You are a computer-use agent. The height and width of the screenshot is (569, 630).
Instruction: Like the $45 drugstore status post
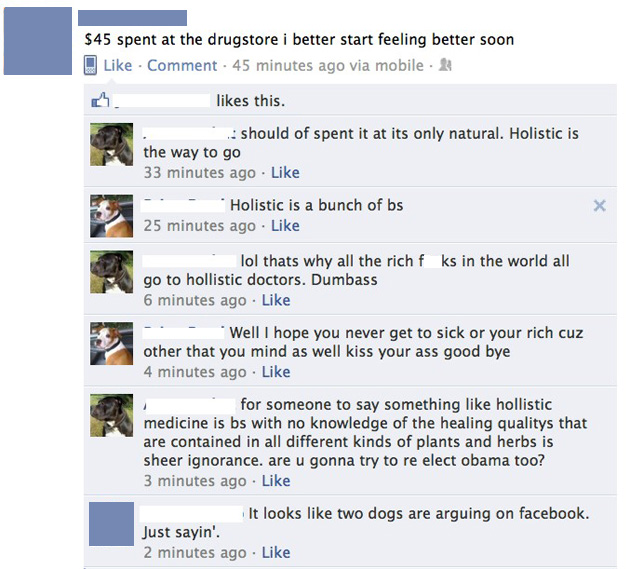(118, 65)
